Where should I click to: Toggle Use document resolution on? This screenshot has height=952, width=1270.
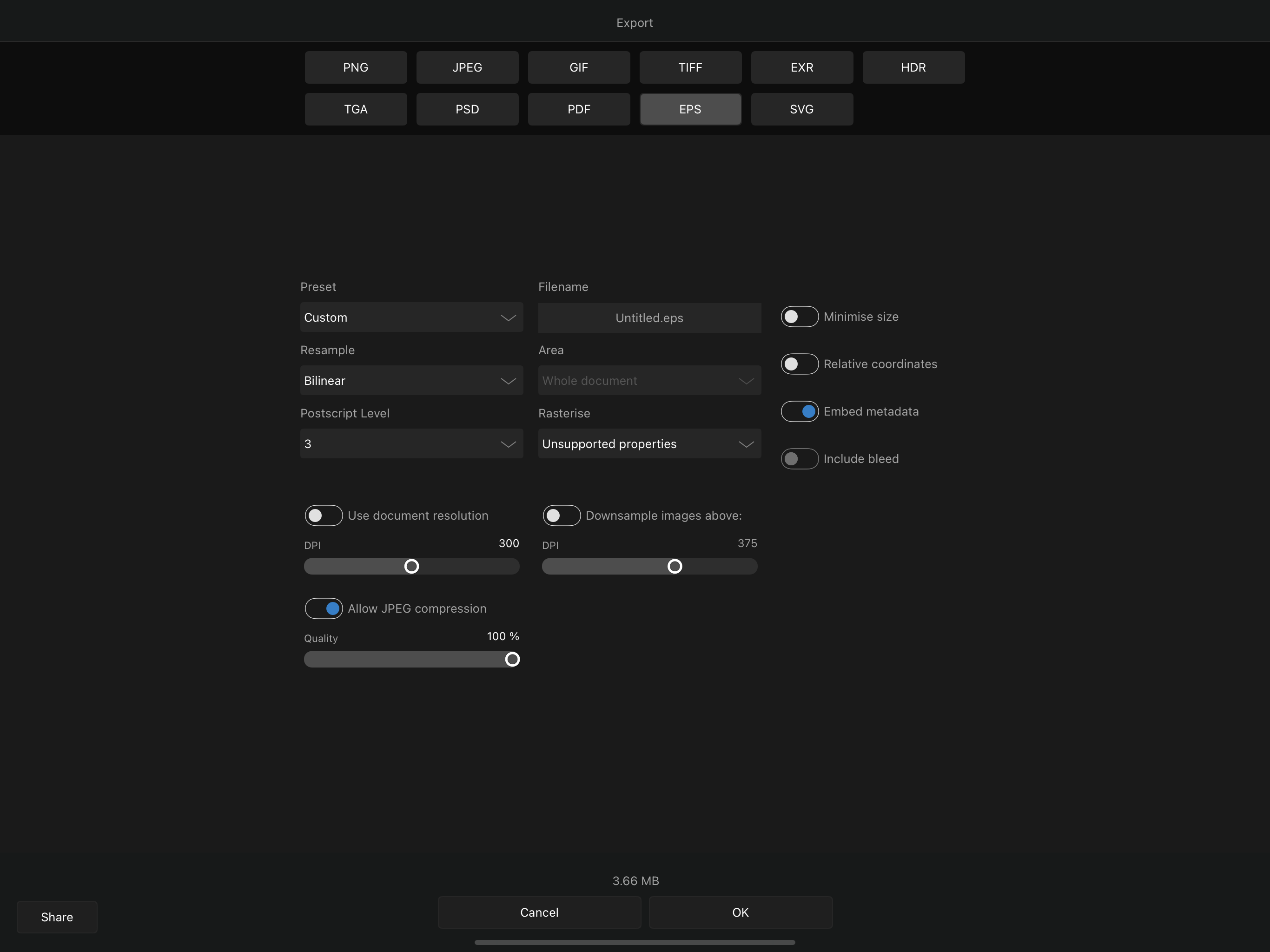tap(323, 516)
